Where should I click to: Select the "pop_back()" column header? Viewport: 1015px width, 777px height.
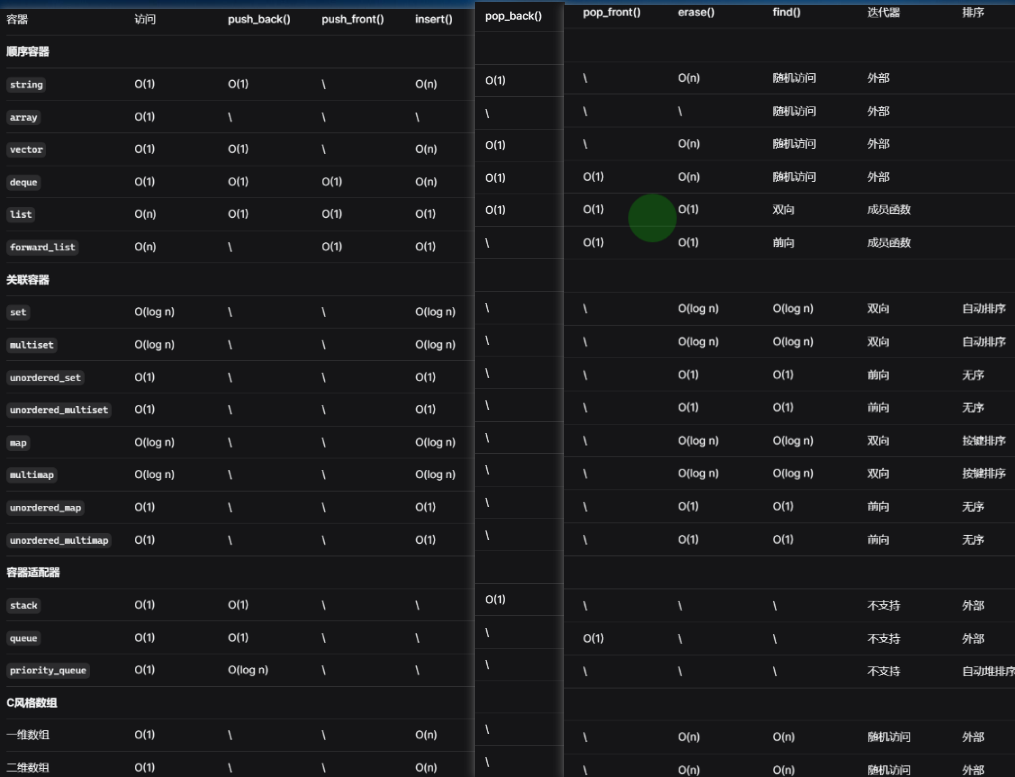click(x=513, y=16)
